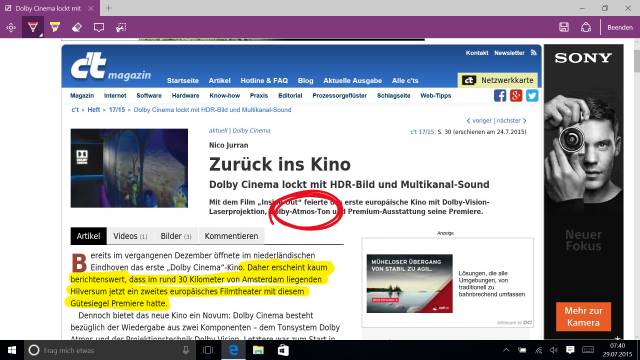
Task: Open the Web-Tipps link
Action: tap(436, 96)
